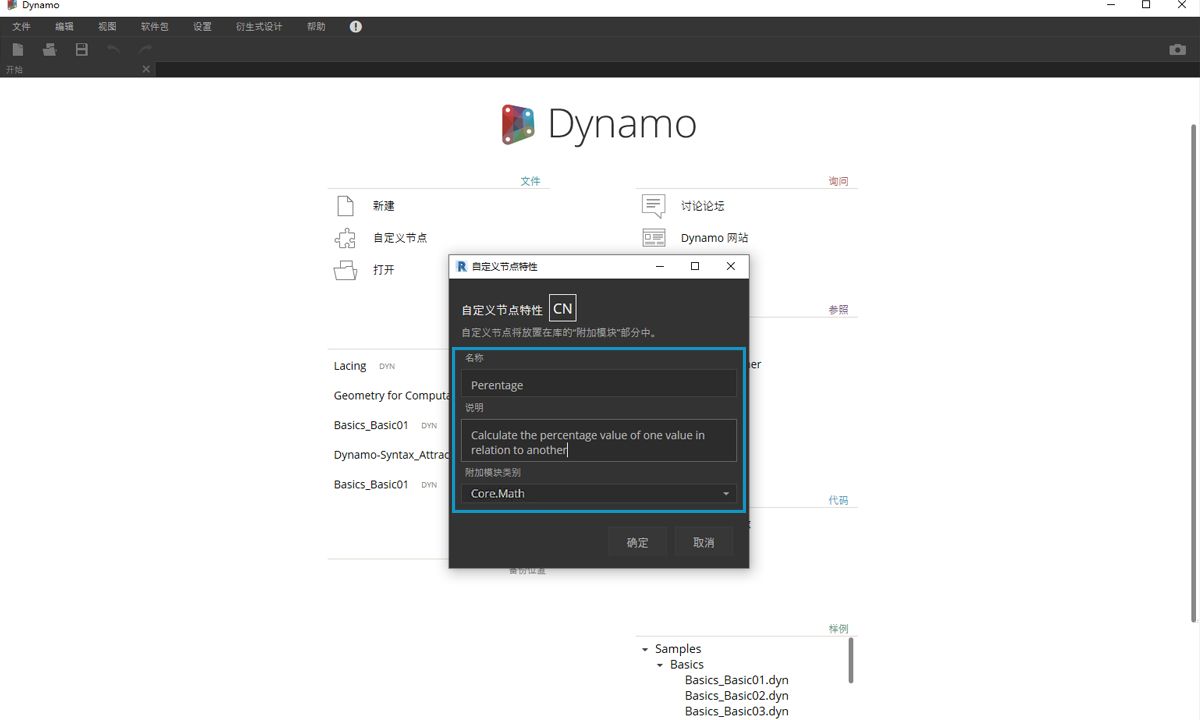1200x720 pixels.
Task: Open the 编辑 menu
Action: [x=65, y=27]
